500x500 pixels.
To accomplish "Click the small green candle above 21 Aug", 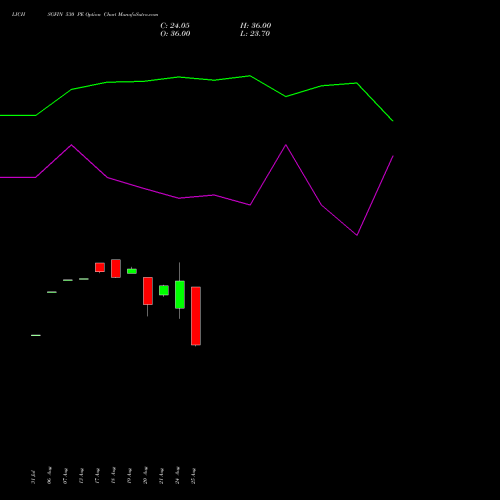I will tap(164, 290).
